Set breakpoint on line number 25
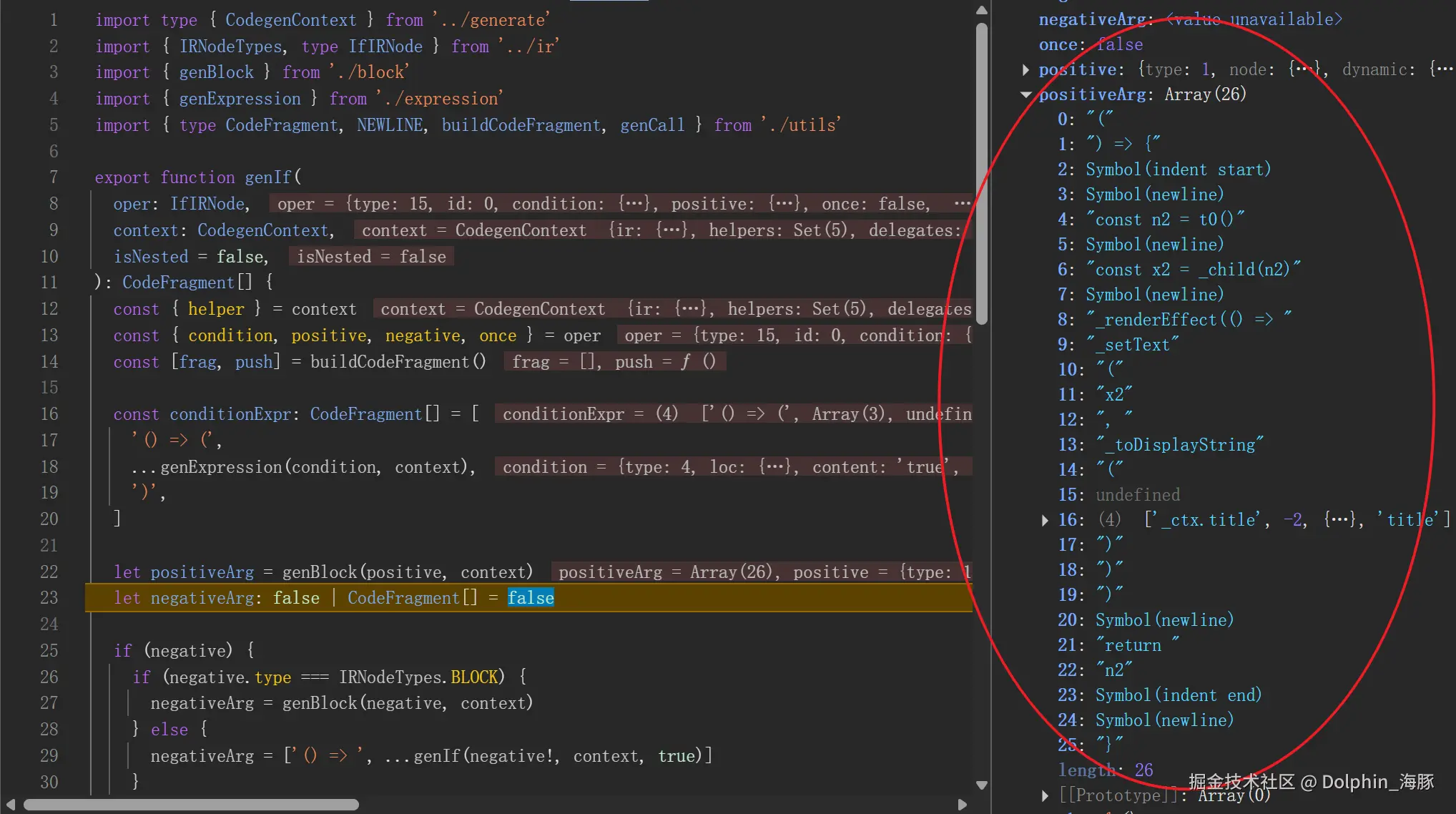The width and height of the screenshot is (1456, 814). point(49,651)
